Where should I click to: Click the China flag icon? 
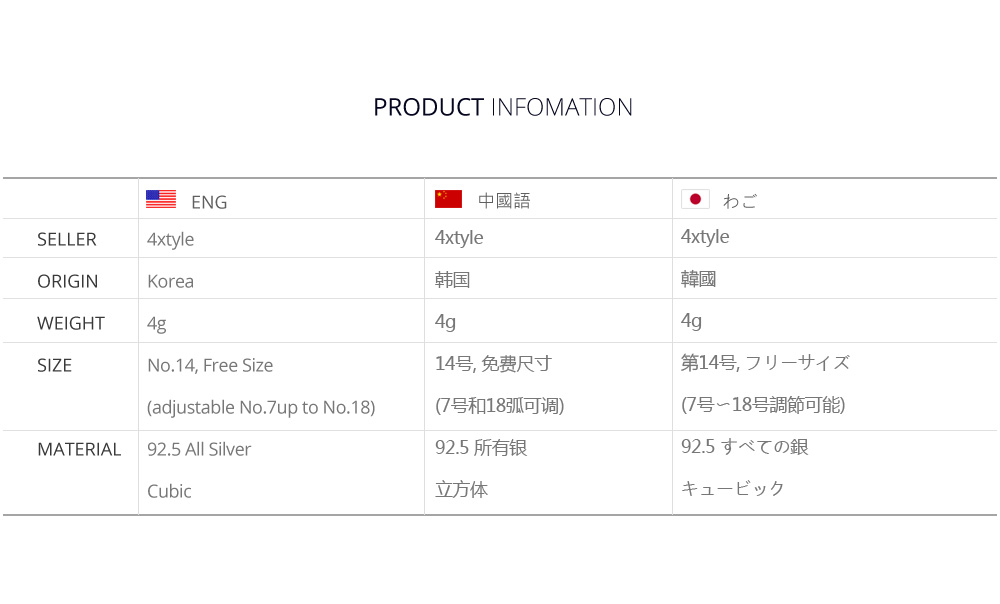pyautogui.click(x=448, y=199)
